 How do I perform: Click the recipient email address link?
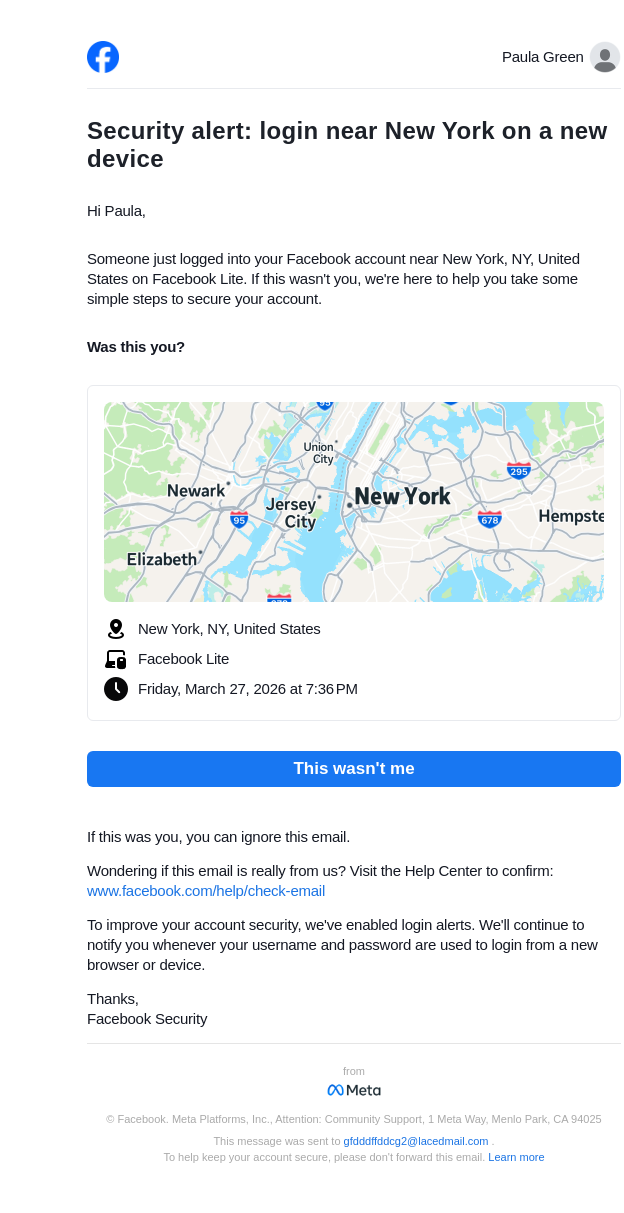point(416,1141)
